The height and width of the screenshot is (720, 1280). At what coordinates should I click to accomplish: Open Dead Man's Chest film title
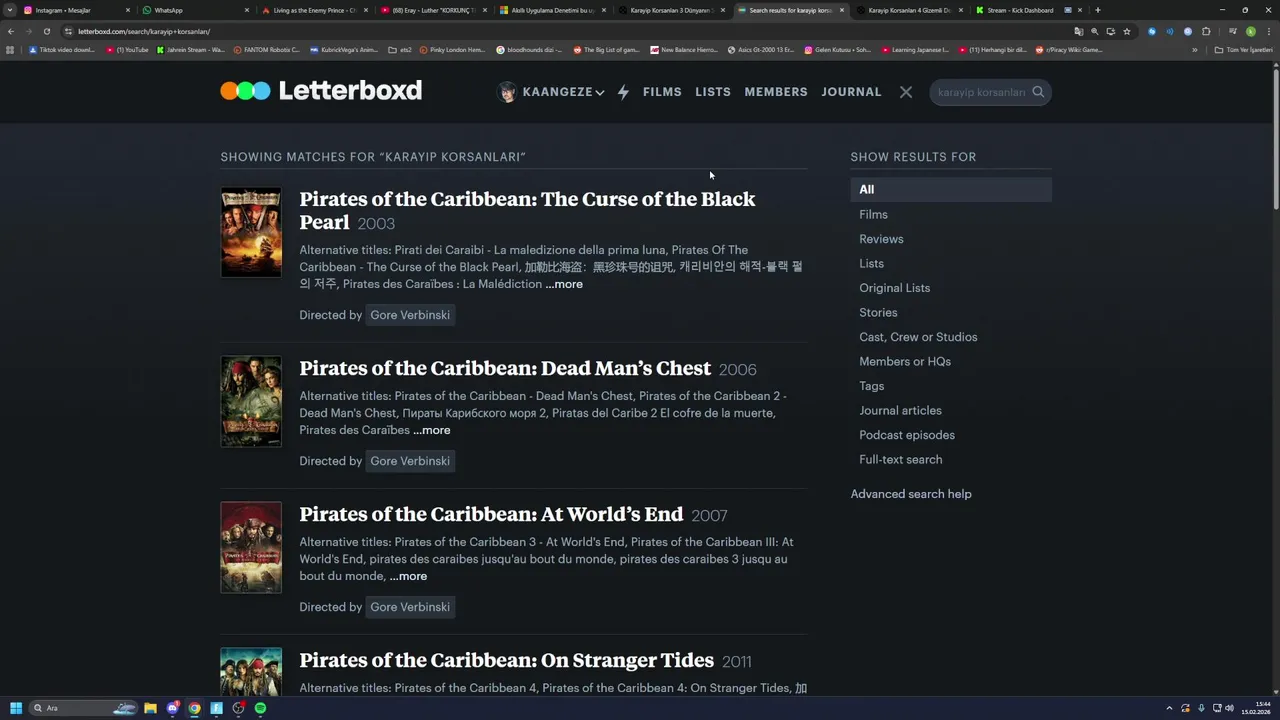(x=505, y=368)
